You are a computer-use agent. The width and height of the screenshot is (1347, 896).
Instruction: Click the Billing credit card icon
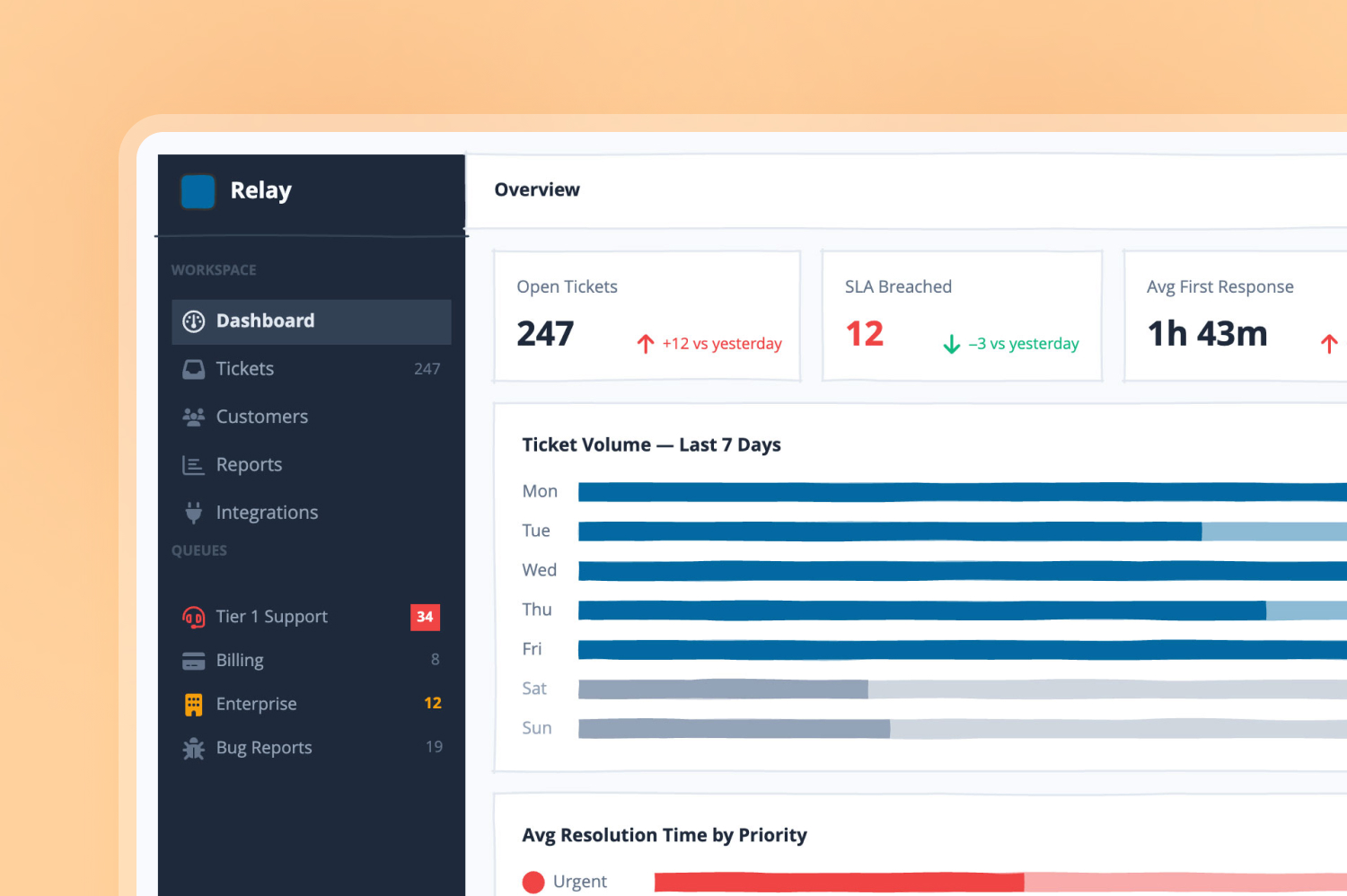click(x=194, y=661)
